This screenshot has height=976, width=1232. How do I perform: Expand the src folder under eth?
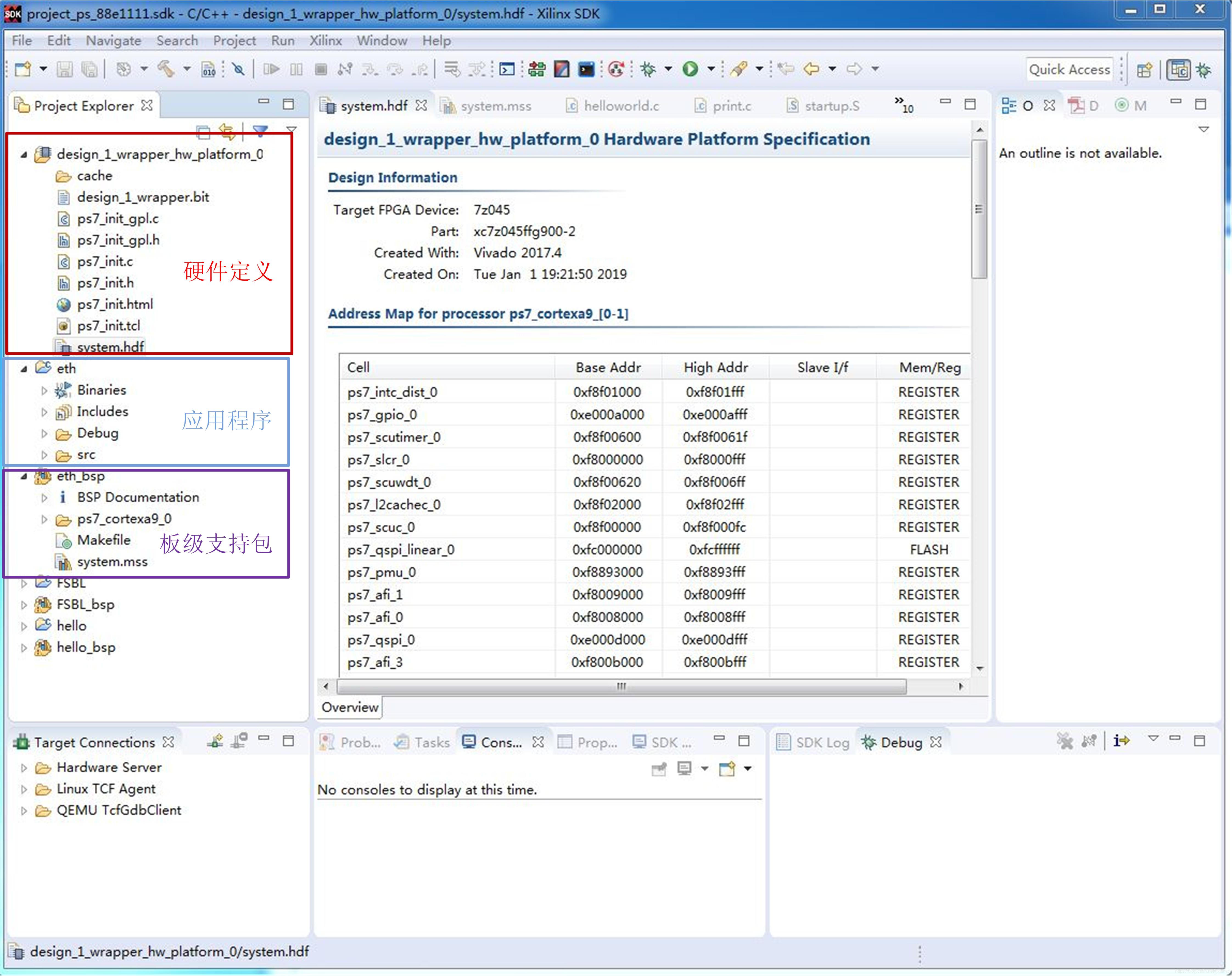coord(44,455)
